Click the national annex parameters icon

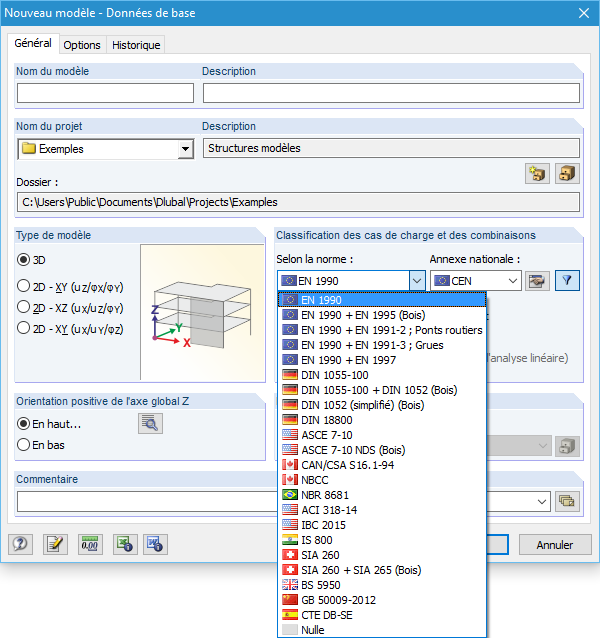click(x=537, y=281)
